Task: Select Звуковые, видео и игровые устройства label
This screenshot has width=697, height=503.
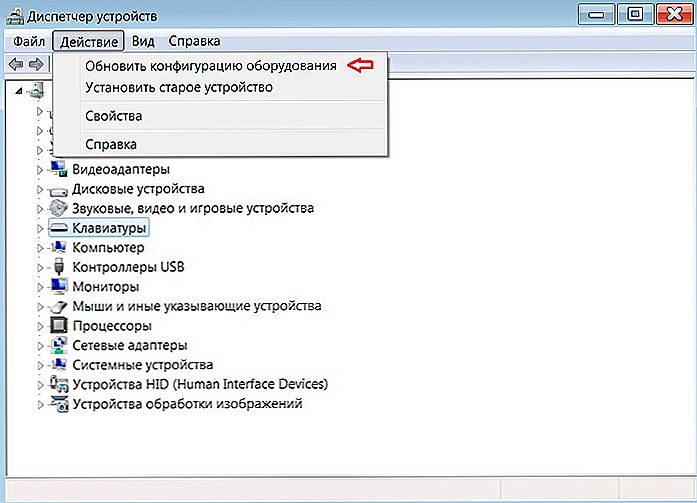Action: coord(193,208)
